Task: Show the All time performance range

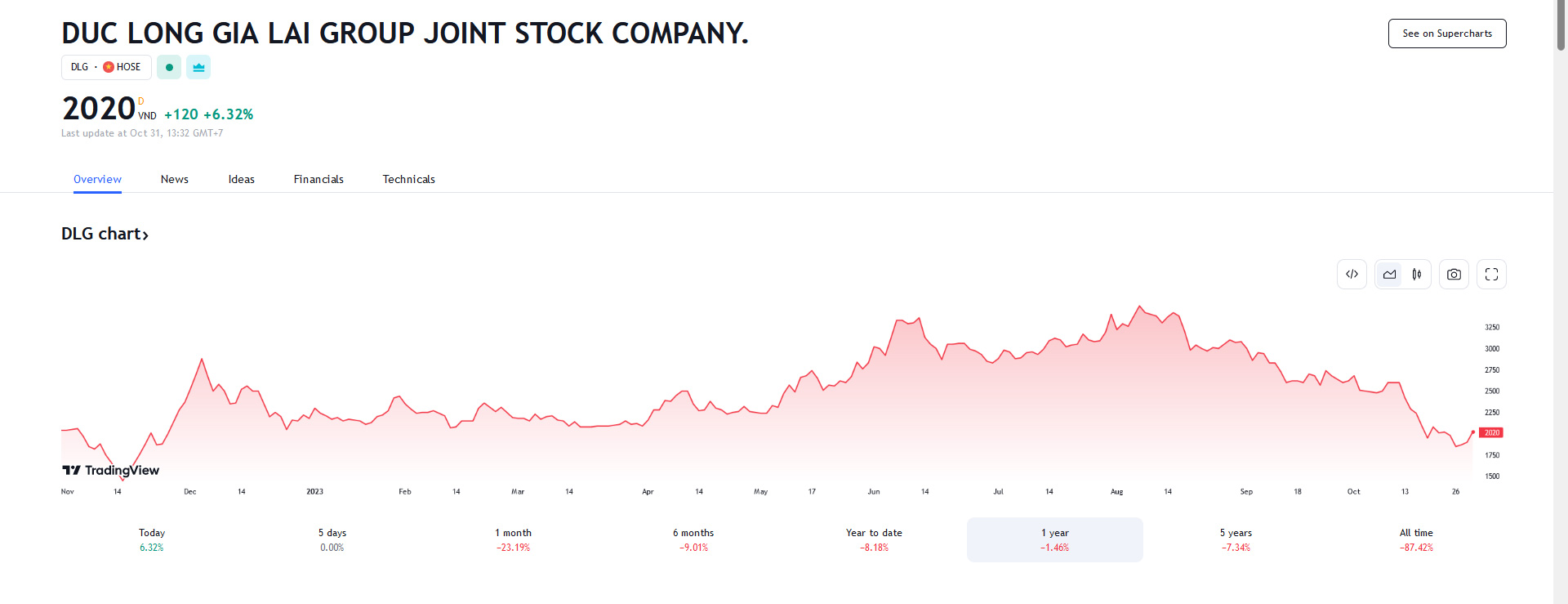Action: 1416,539
